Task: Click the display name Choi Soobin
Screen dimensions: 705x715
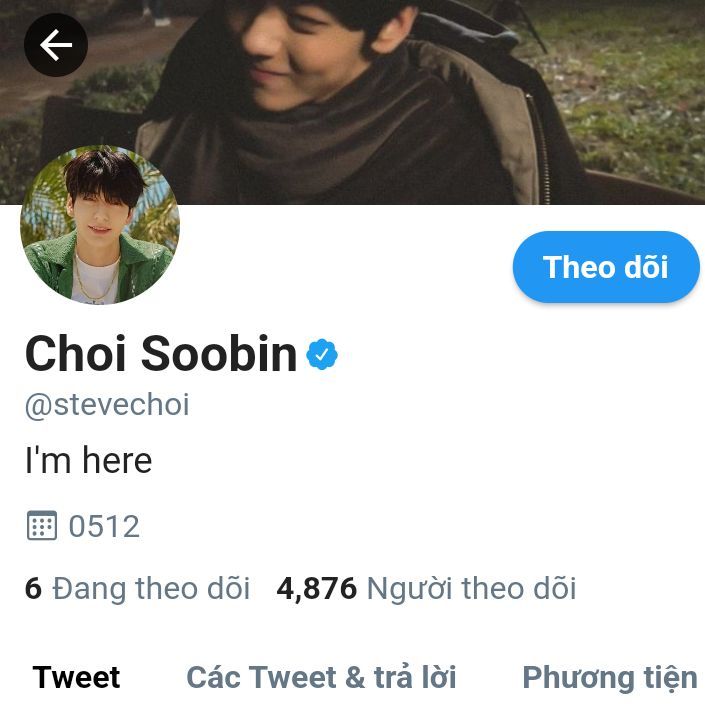Action: pyautogui.click(x=161, y=354)
